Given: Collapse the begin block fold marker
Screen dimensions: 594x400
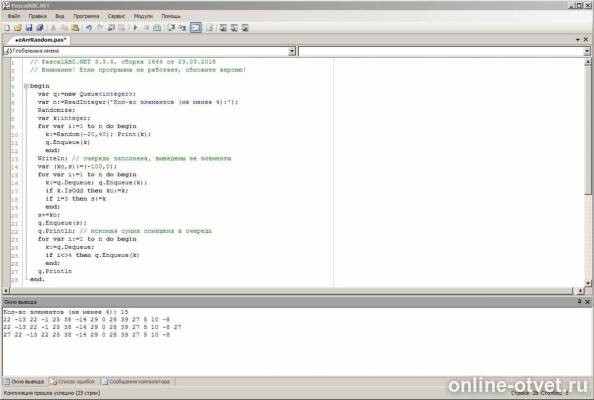Looking at the screenshot, I should (26, 86).
